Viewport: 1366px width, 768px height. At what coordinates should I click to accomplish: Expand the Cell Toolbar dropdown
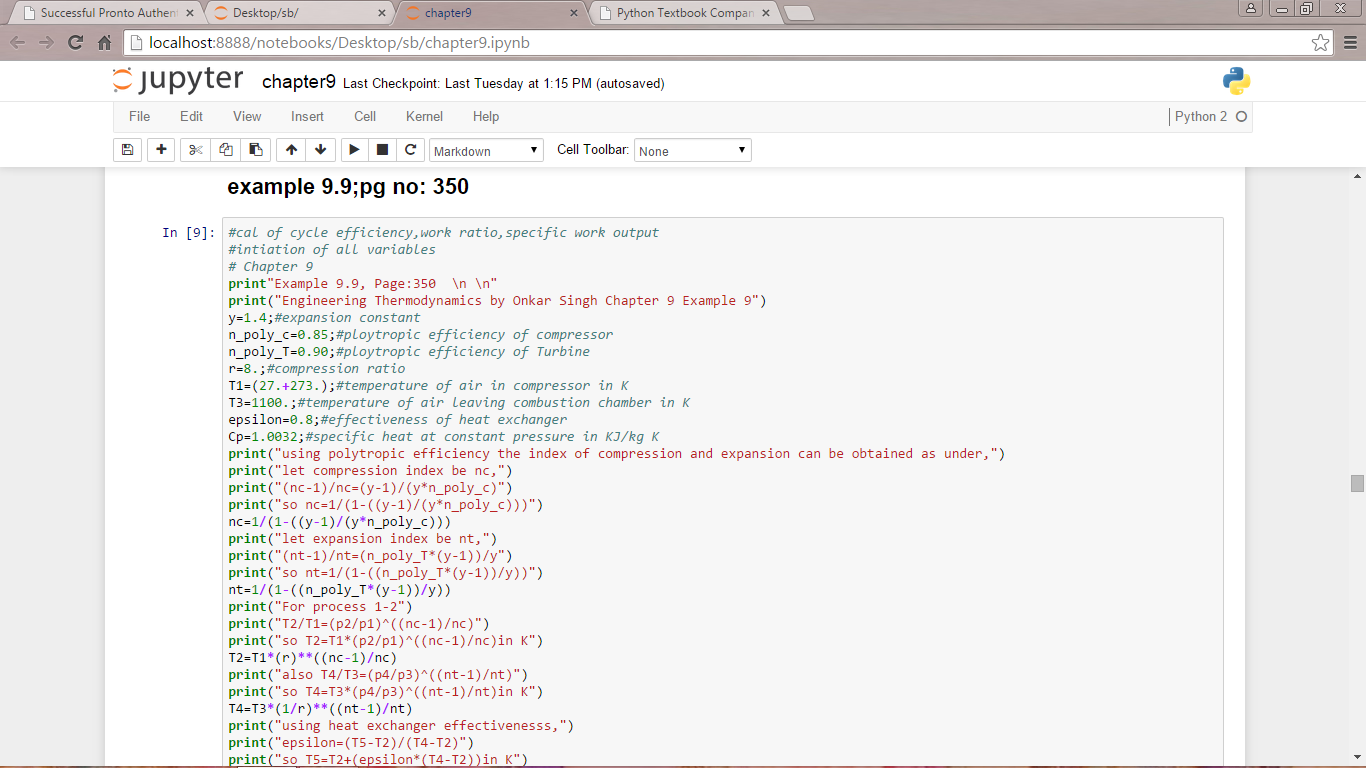click(692, 151)
